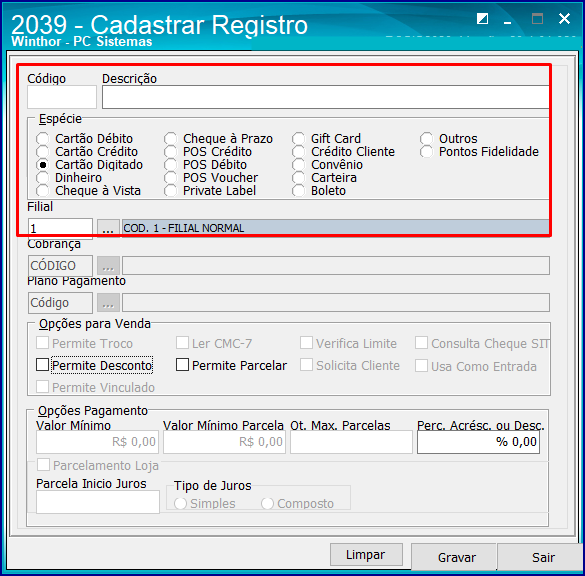Click the Cobrança description field
The width and height of the screenshot is (585, 576).
(336, 266)
